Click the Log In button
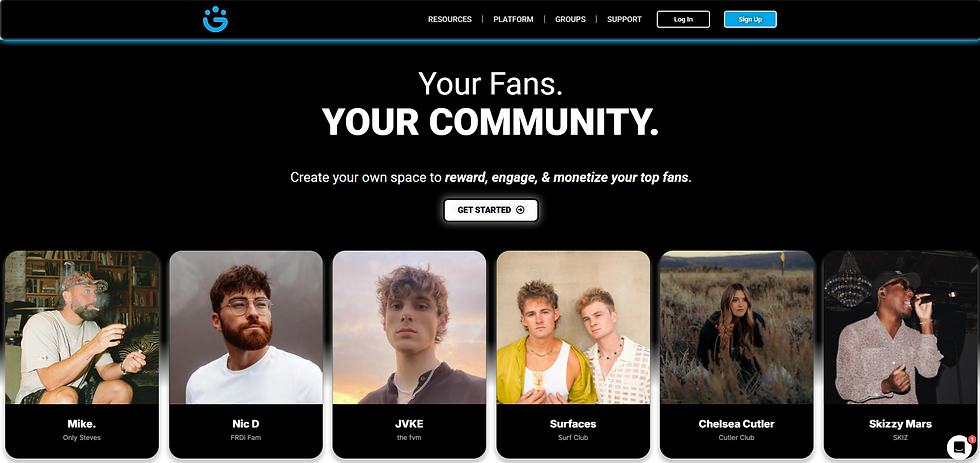 pos(683,19)
